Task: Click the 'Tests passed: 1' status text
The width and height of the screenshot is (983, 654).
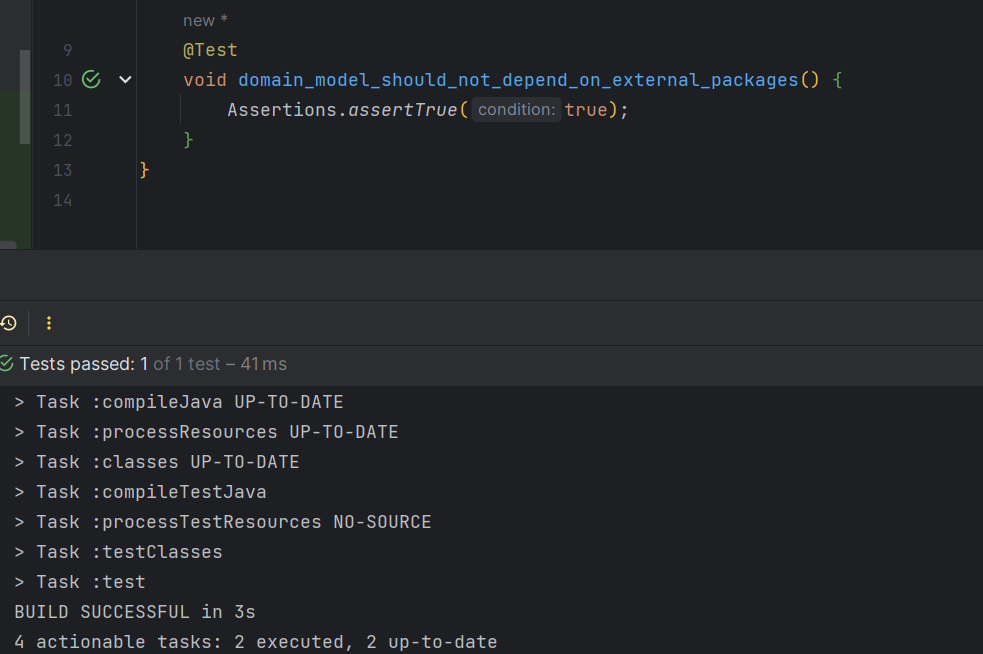Action: click(x=83, y=364)
